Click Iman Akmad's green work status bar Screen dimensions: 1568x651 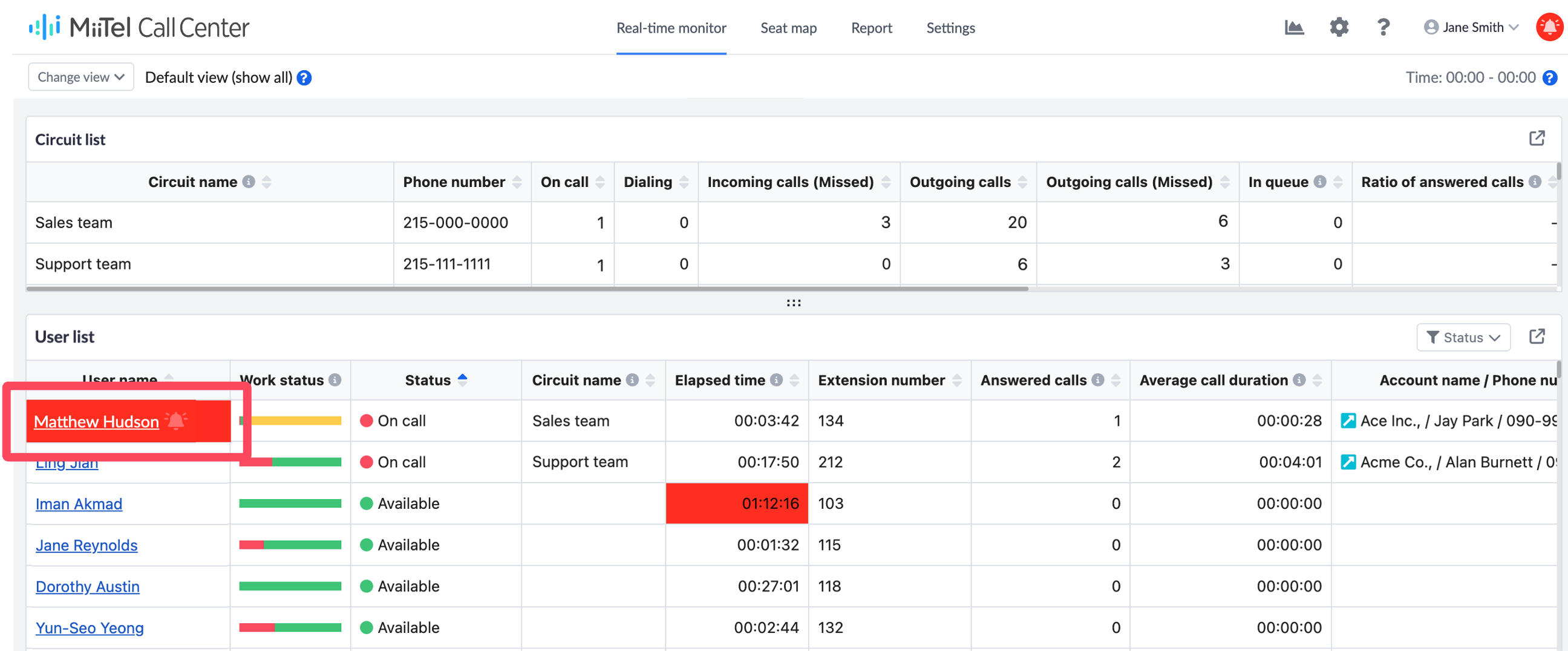(290, 503)
